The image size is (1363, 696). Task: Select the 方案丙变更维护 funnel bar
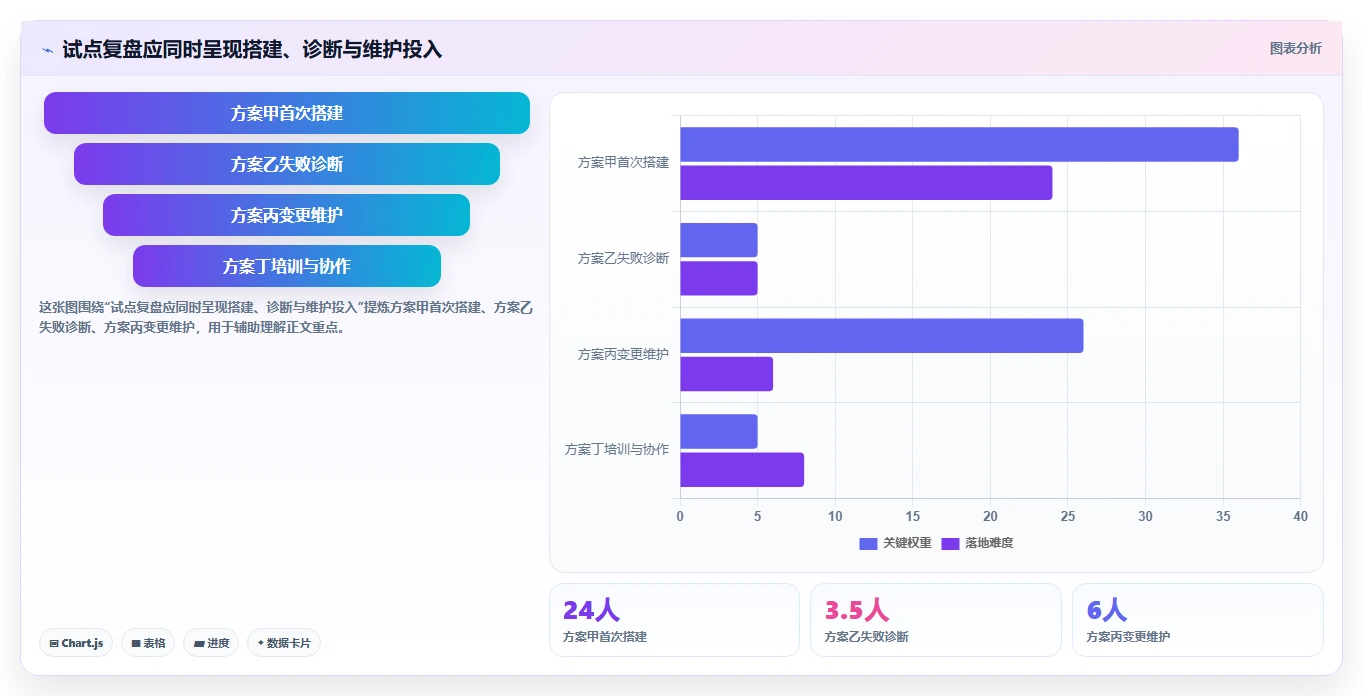[287, 215]
